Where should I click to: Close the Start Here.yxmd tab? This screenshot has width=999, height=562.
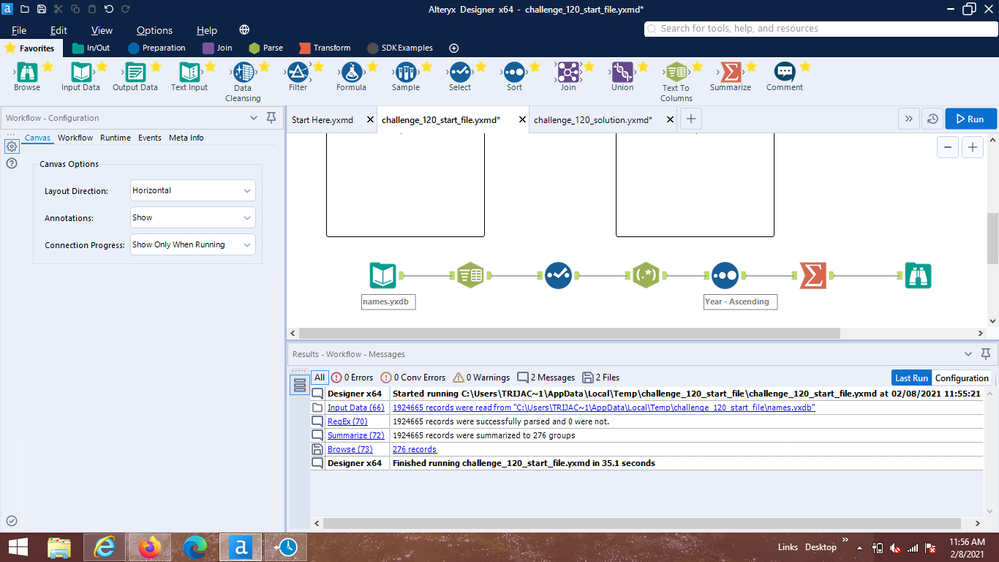(x=370, y=120)
